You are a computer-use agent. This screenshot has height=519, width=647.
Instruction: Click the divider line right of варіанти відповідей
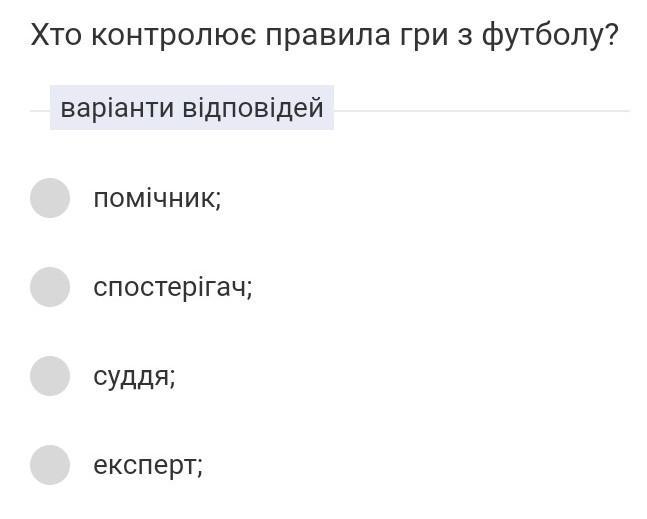(482, 111)
